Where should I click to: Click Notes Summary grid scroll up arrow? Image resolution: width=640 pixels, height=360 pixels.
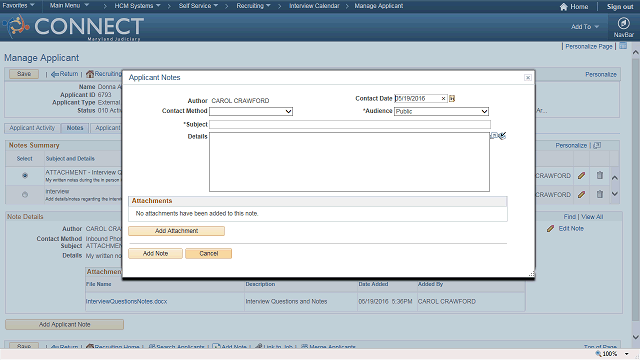[x=615, y=178]
